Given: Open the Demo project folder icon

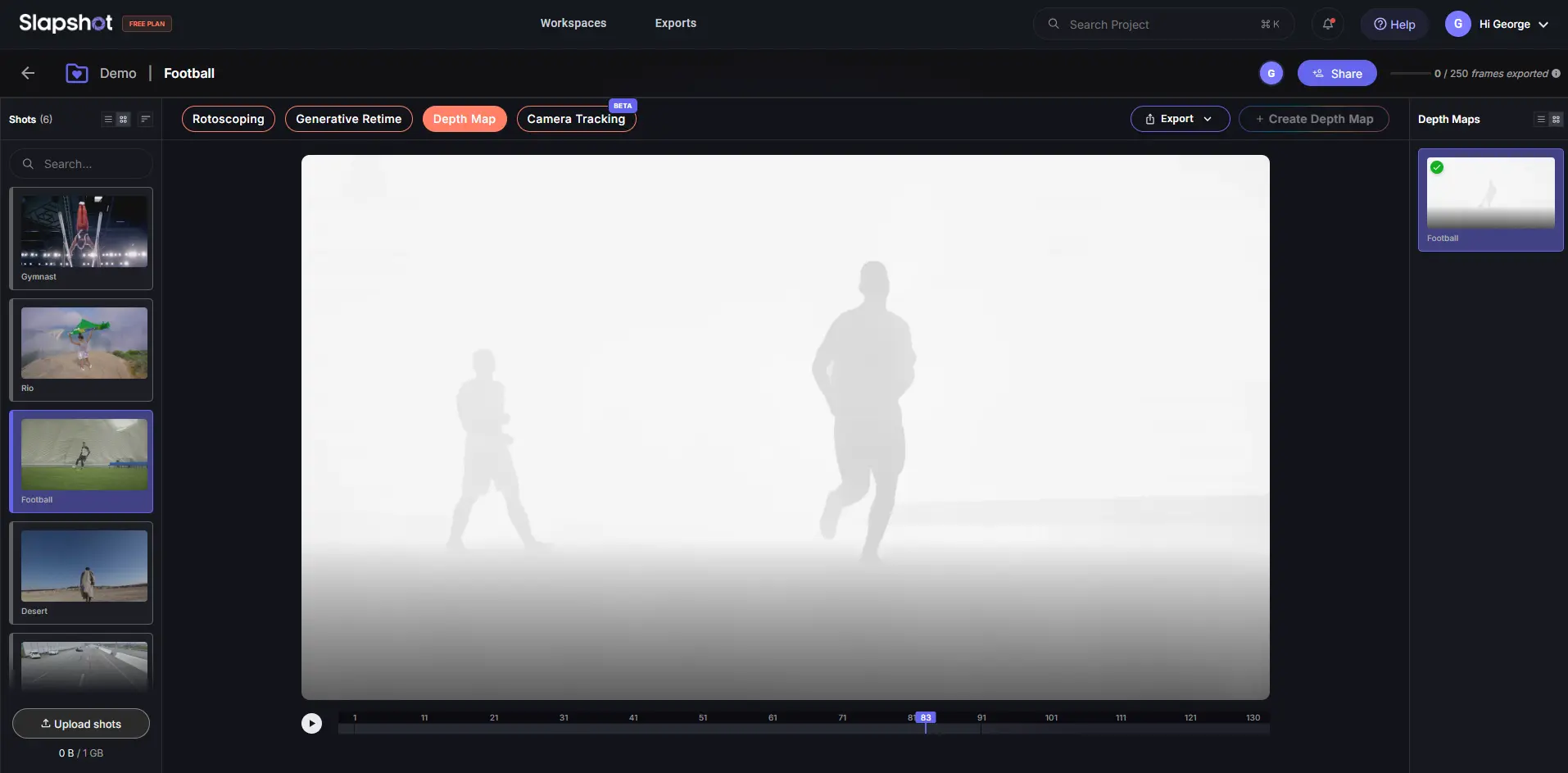Looking at the screenshot, I should [x=77, y=73].
